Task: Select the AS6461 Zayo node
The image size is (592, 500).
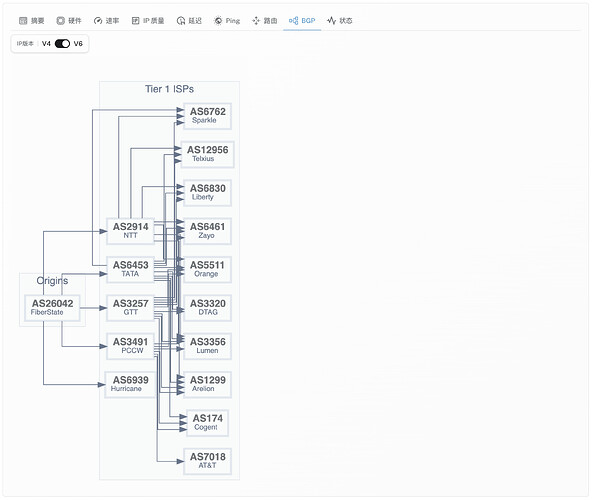Action: (x=207, y=231)
